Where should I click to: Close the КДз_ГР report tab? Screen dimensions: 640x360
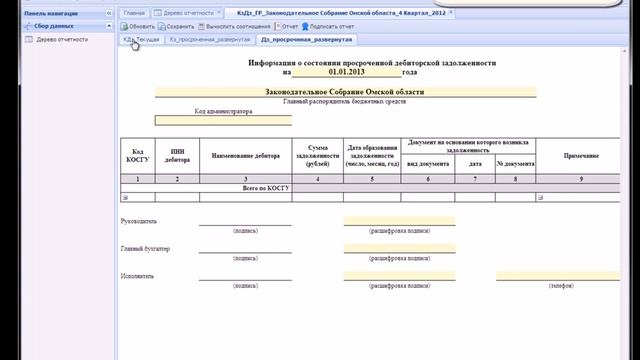(x=451, y=13)
